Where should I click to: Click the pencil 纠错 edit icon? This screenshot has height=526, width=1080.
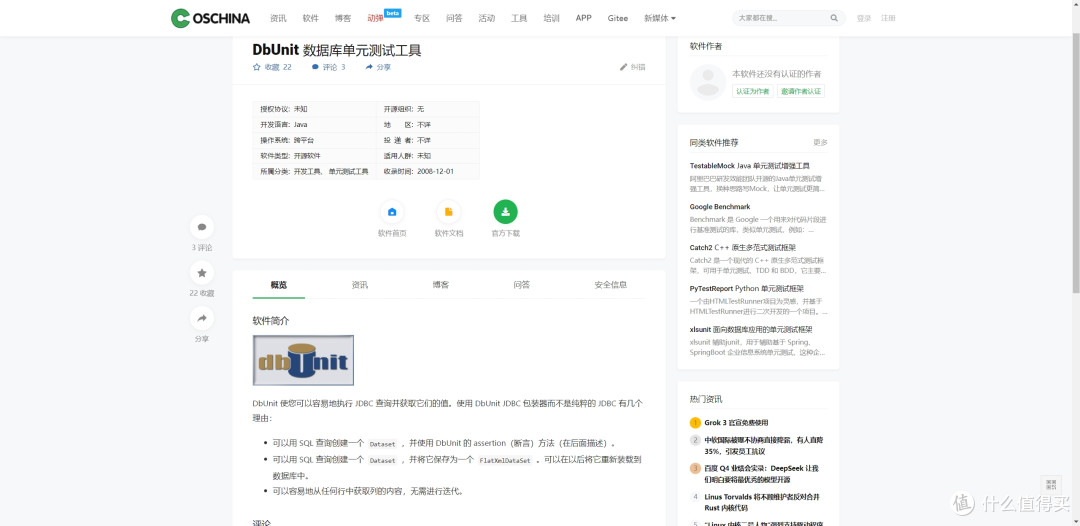623,67
